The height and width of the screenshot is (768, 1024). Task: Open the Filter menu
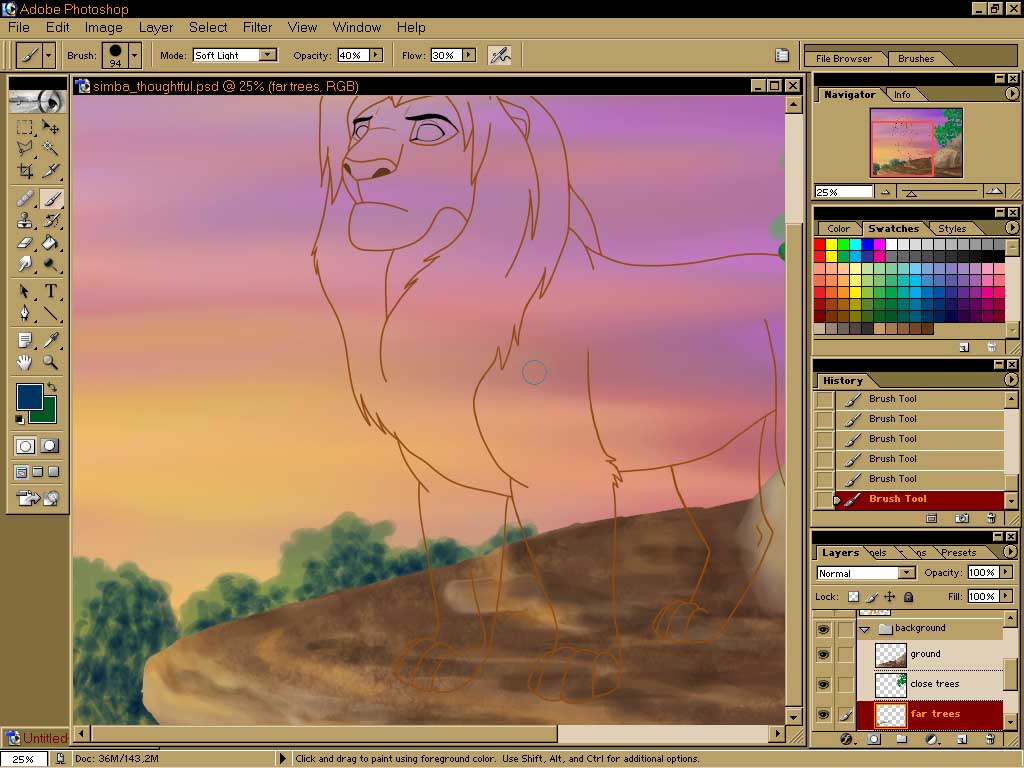pos(257,27)
